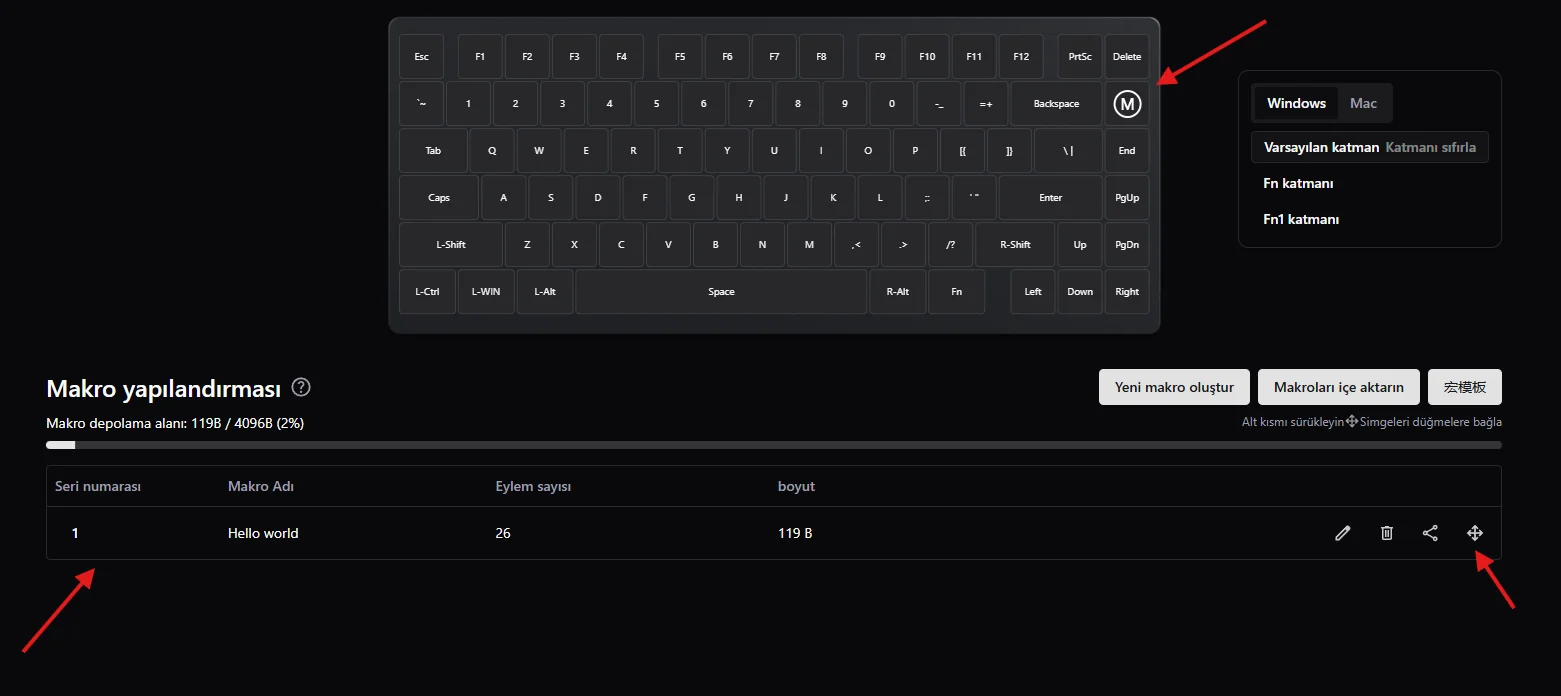
Task: Open help icon beside Makro yapılandırması
Action: [x=301, y=387]
